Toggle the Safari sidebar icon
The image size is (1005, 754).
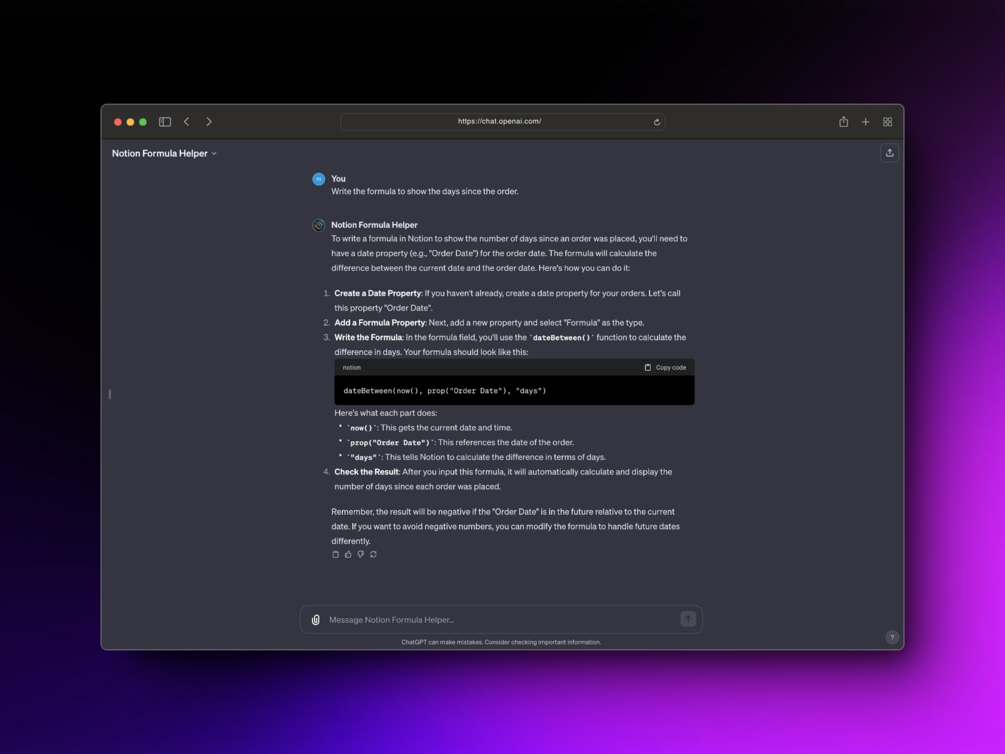pos(165,122)
